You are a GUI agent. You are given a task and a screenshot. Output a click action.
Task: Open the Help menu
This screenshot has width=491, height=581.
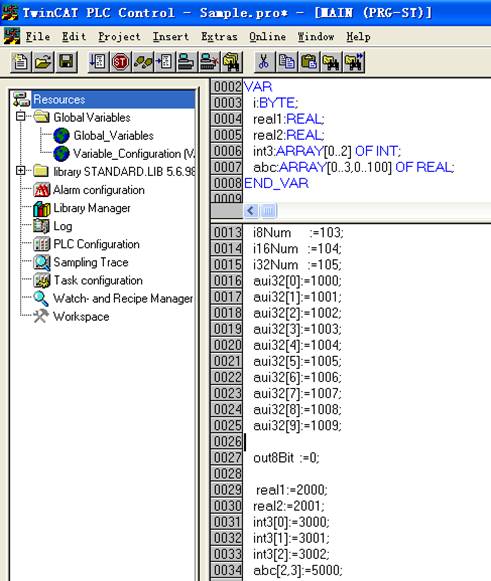click(x=358, y=37)
